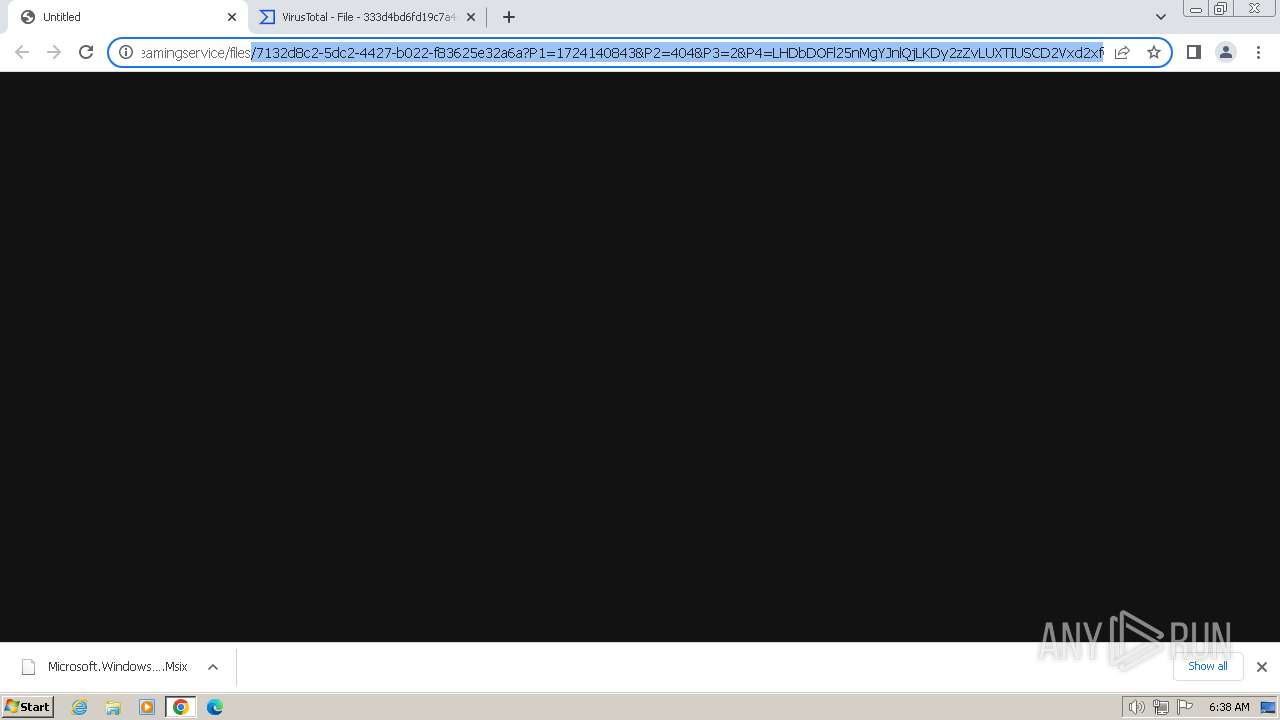Go forward to the next page

tap(54, 52)
